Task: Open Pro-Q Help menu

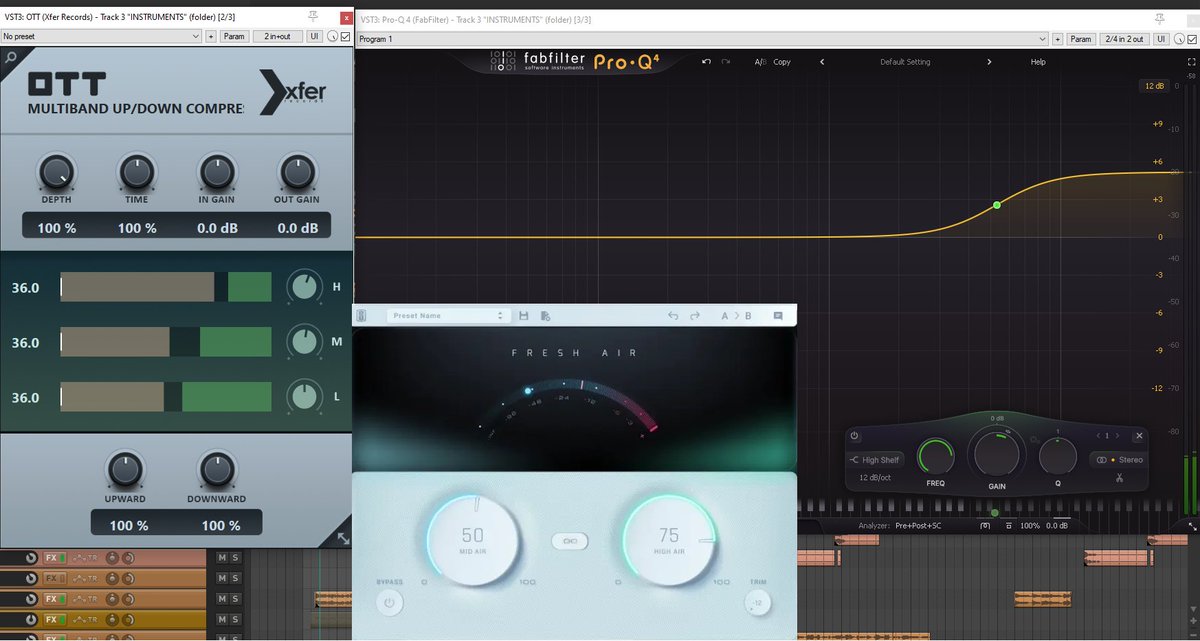Action: [1038, 62]
